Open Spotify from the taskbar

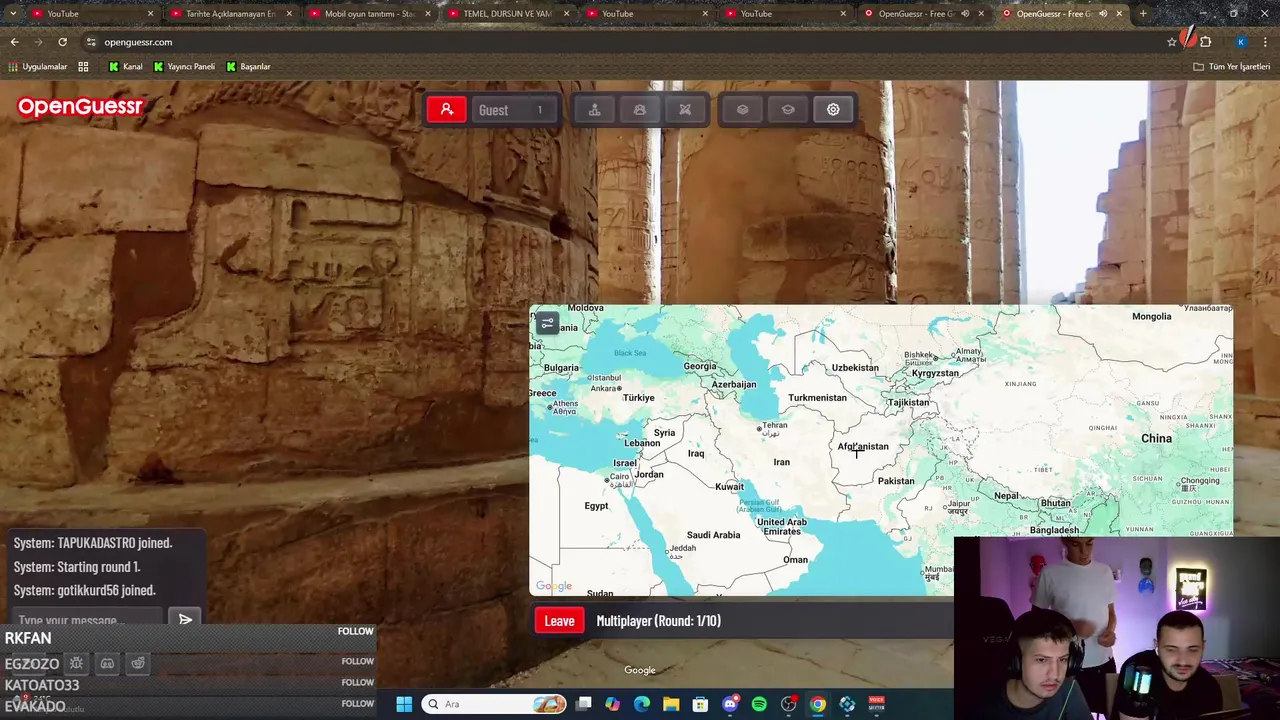pyautogui.click(x=759, y=704)
